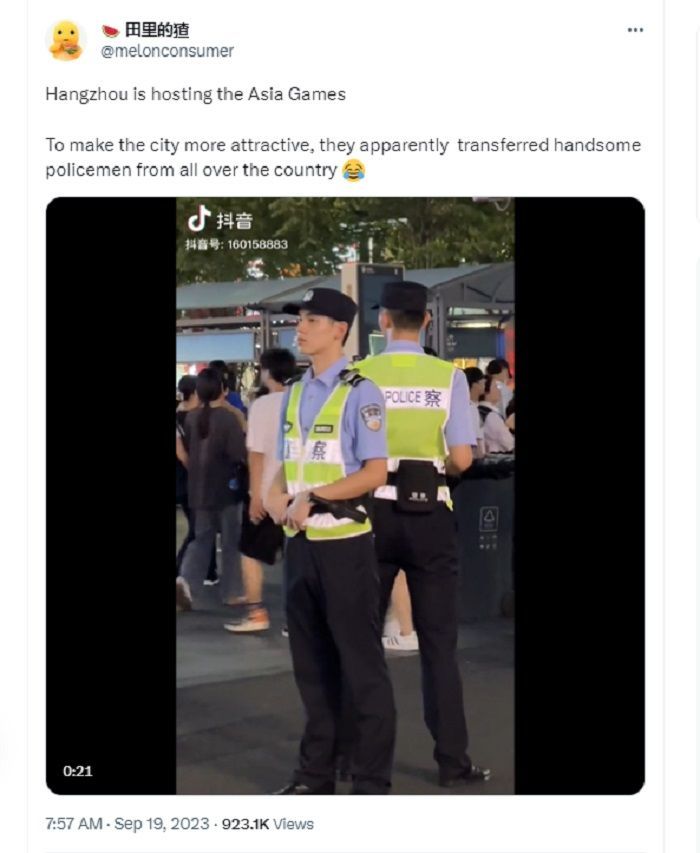Viewport: 700px width, 853px height.
Task: Click the Douyin ID 160158883 watermark
Action: click(237, 244)
